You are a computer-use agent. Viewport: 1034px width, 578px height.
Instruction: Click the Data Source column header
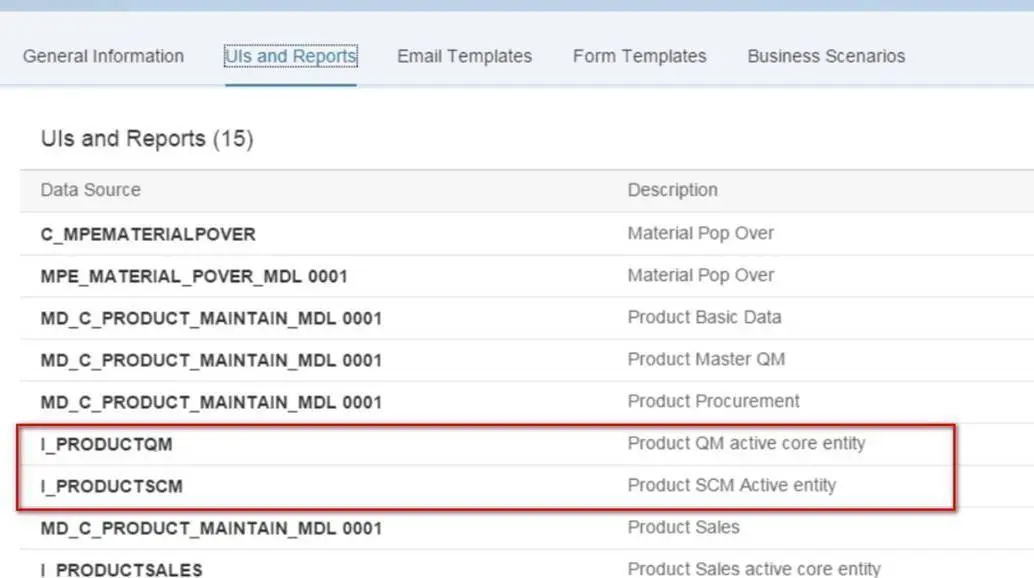[x=91, y=190]
